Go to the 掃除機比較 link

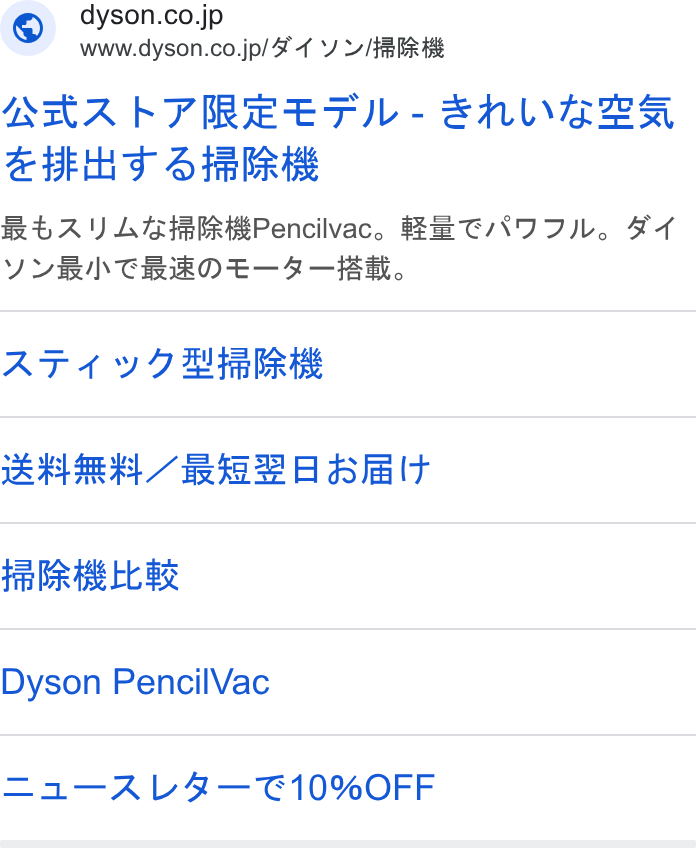(90, 575)
